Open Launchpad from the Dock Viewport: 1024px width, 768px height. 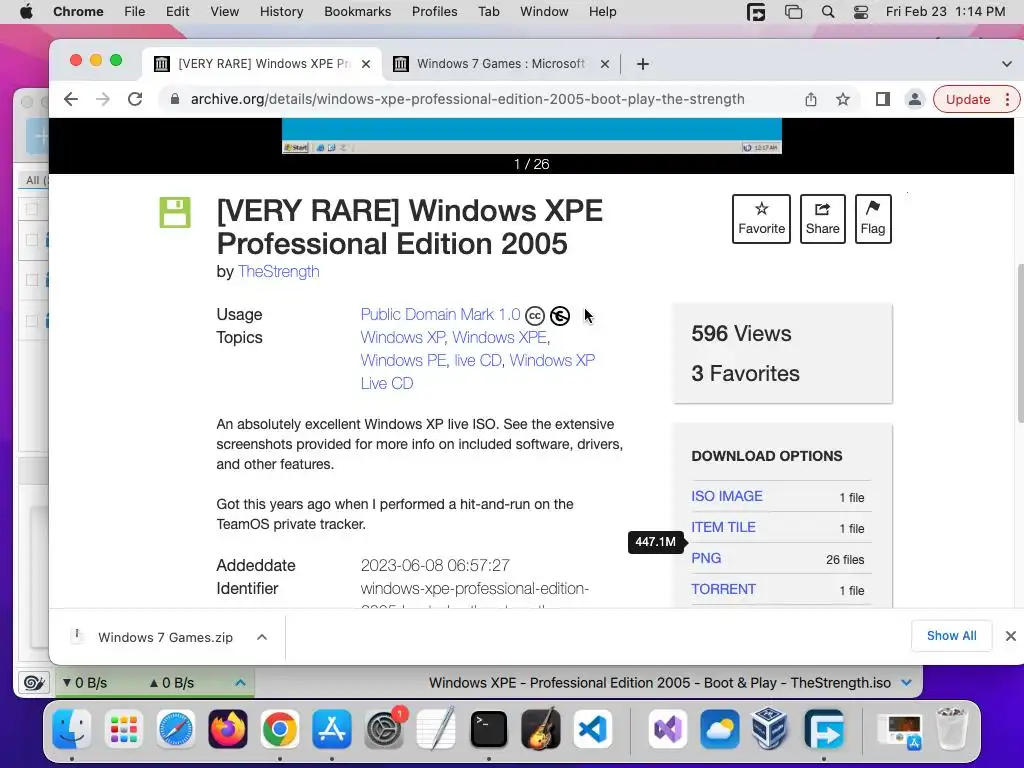coord(123,729)
